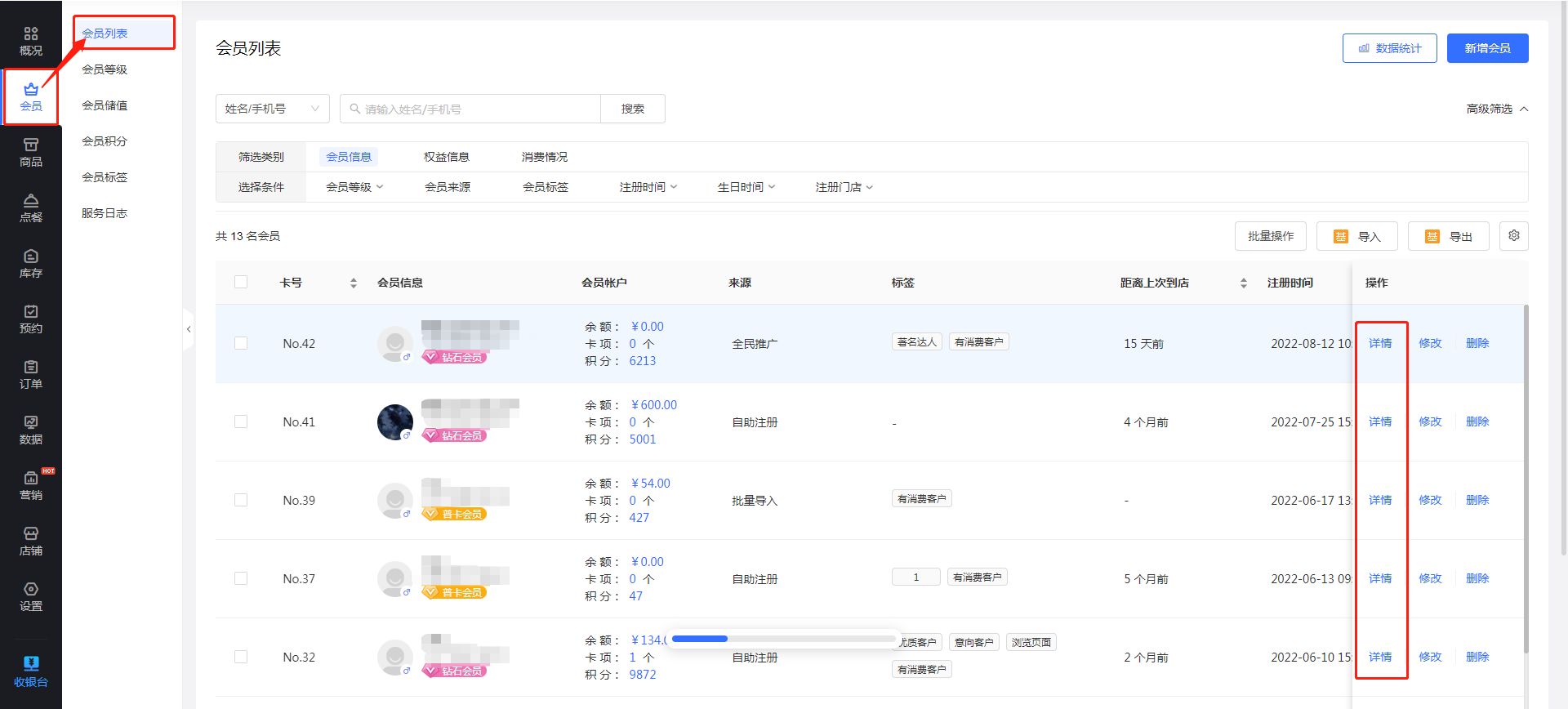The height and width of the screenshot is (709, 1568).
Task: Toggle the select-all header checkbox
Action: (x=241, y=282)
